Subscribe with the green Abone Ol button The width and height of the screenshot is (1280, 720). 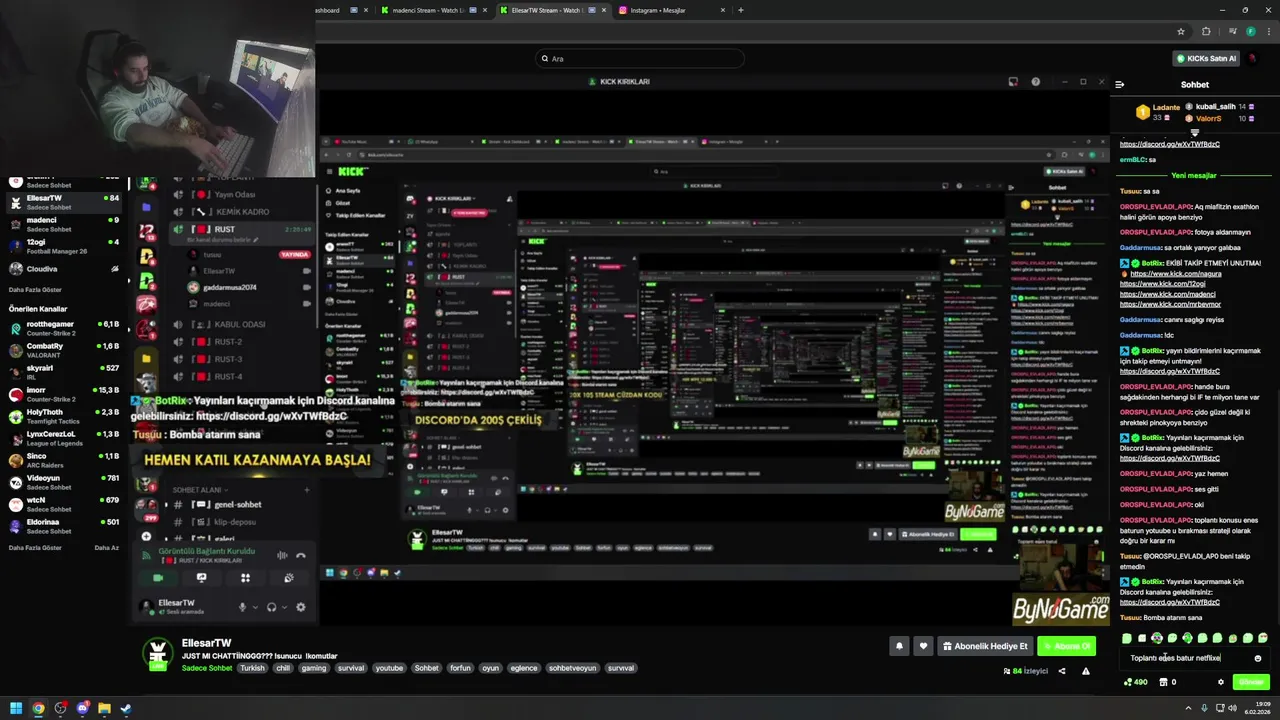click(x=1066, y=646)
